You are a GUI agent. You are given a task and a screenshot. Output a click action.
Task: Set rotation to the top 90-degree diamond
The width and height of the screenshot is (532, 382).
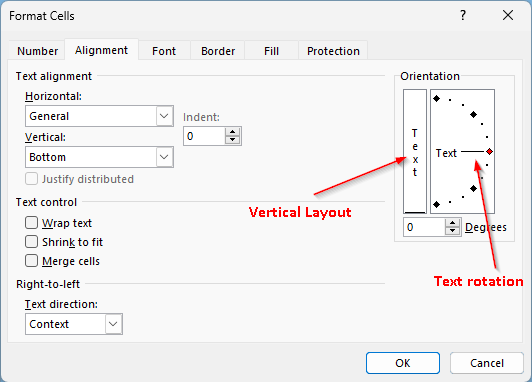(437, 99)
